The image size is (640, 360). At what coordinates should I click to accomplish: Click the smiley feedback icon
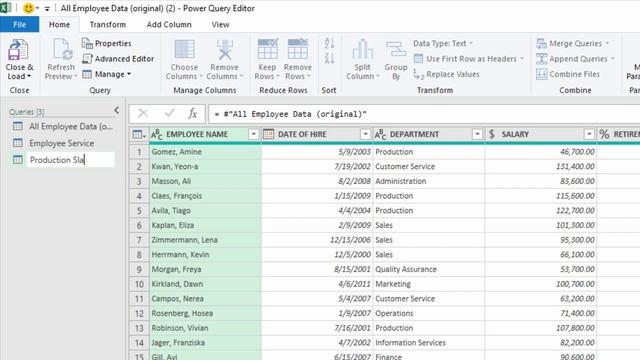click(29, 8)
